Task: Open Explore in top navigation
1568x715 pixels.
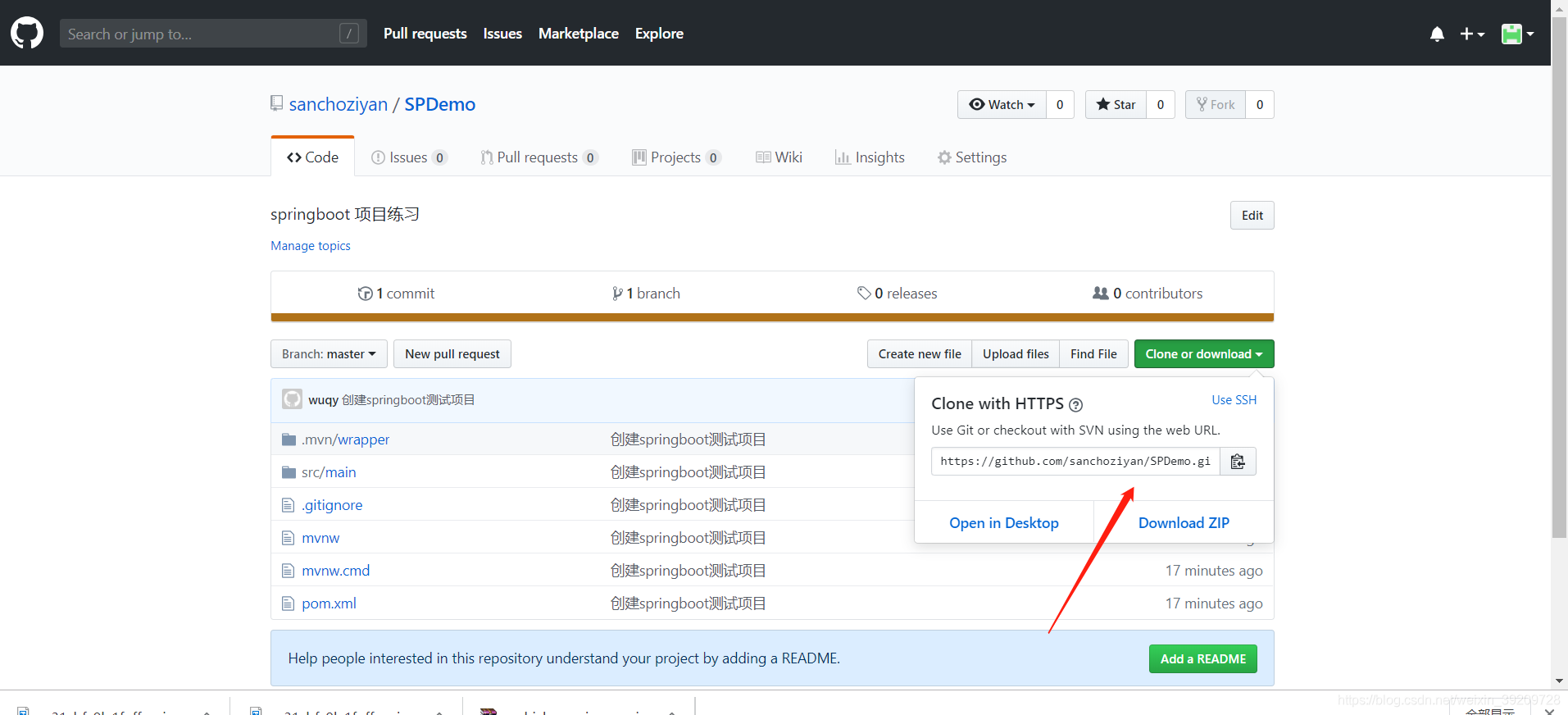Action: point(659,34)
